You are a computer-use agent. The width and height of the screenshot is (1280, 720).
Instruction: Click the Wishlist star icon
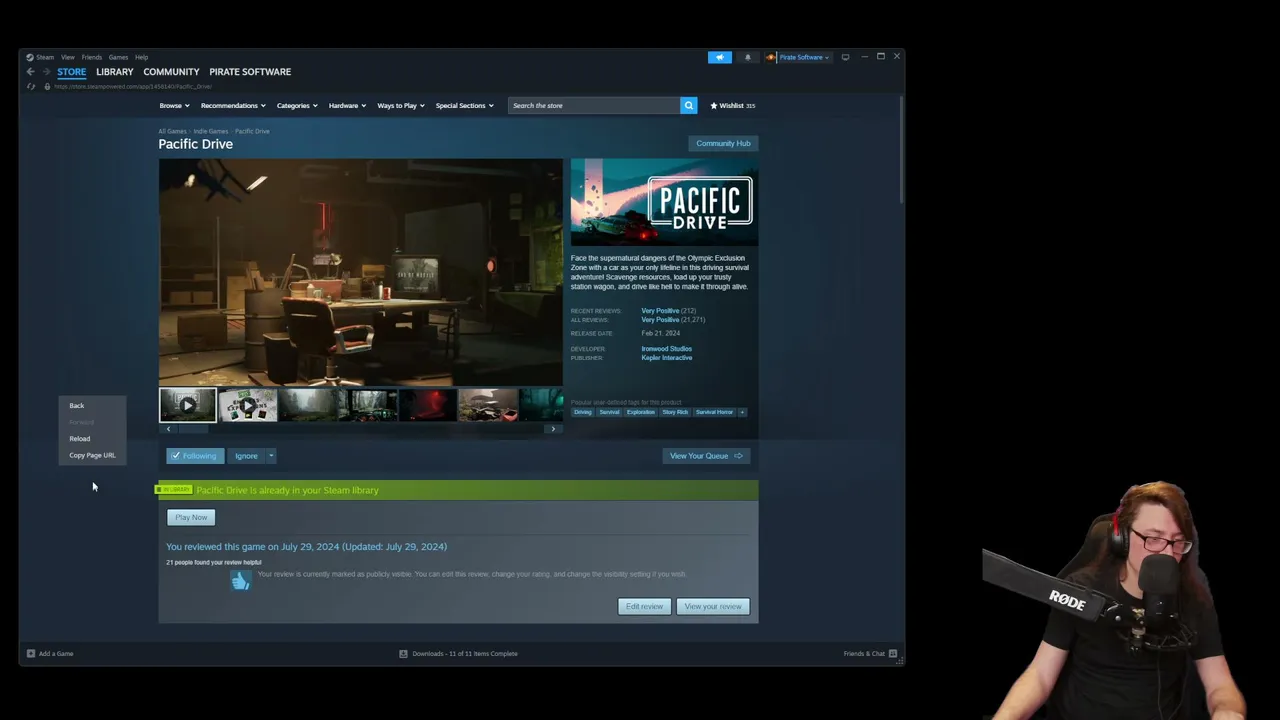[714, 105]
